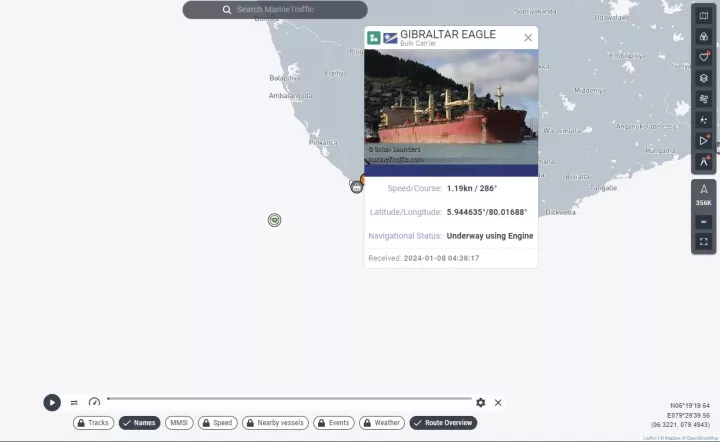Screen dimensions: 720x442
Task: Click the swap direction arrows icon
Action: pos(74,403)
